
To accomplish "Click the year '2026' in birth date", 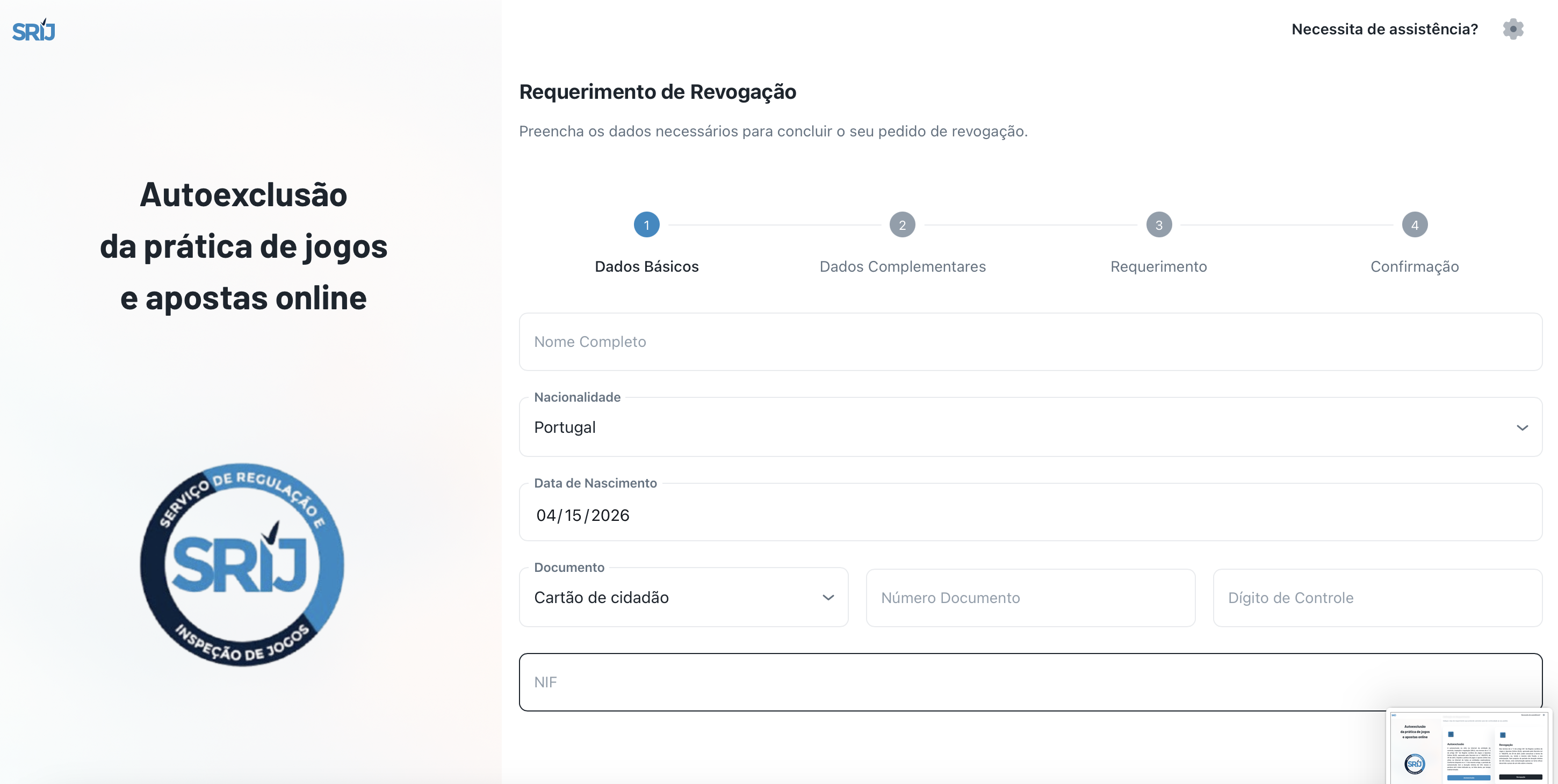I will tap(610, 515).
